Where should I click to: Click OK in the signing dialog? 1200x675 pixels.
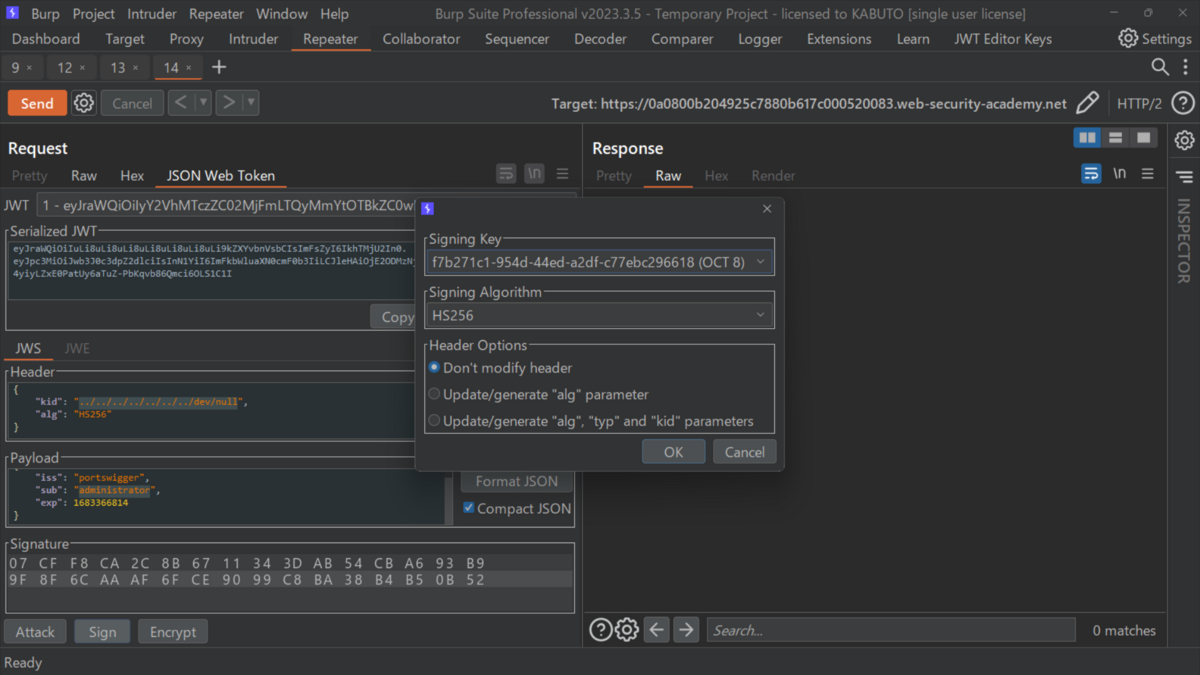point(673,452)
